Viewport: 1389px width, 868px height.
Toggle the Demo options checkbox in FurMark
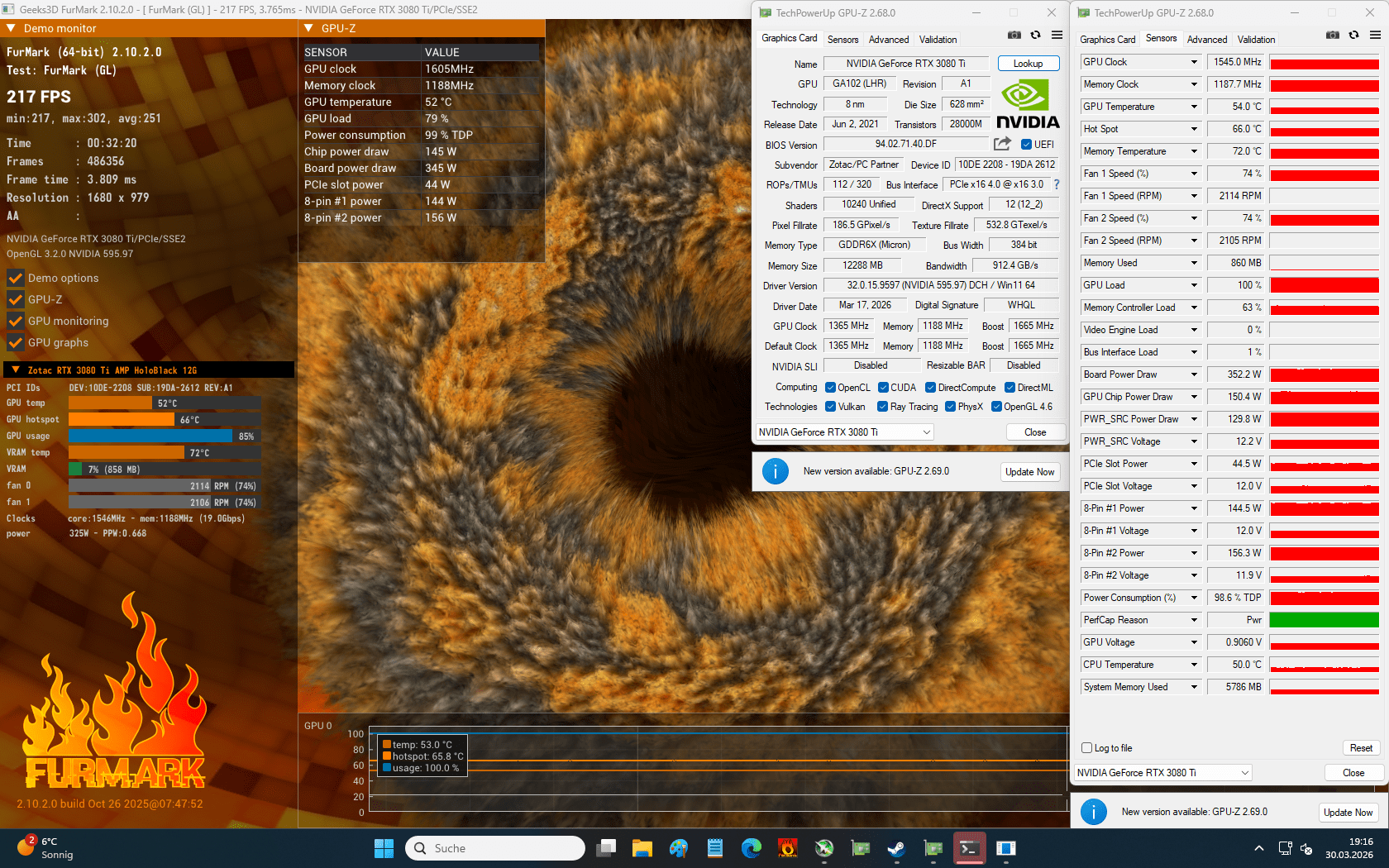pos(15,278)
